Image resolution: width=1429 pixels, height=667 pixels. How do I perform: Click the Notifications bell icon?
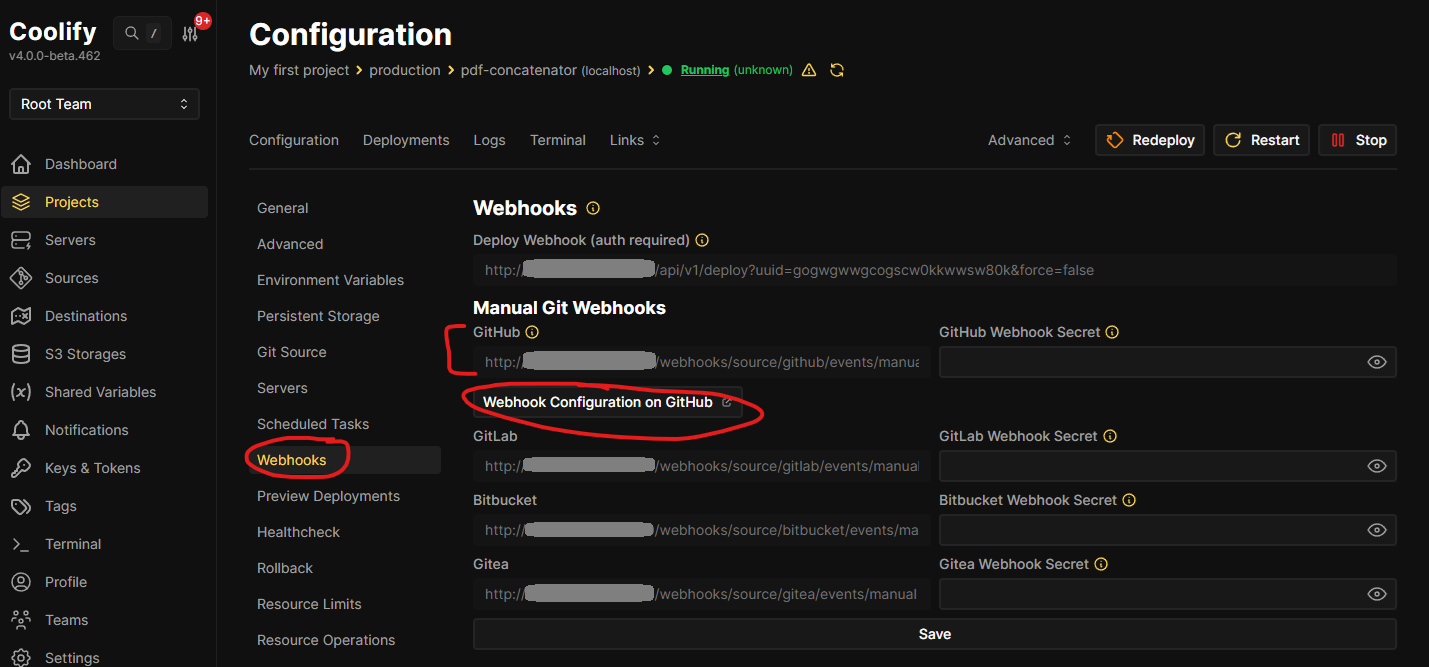(21, 430)
